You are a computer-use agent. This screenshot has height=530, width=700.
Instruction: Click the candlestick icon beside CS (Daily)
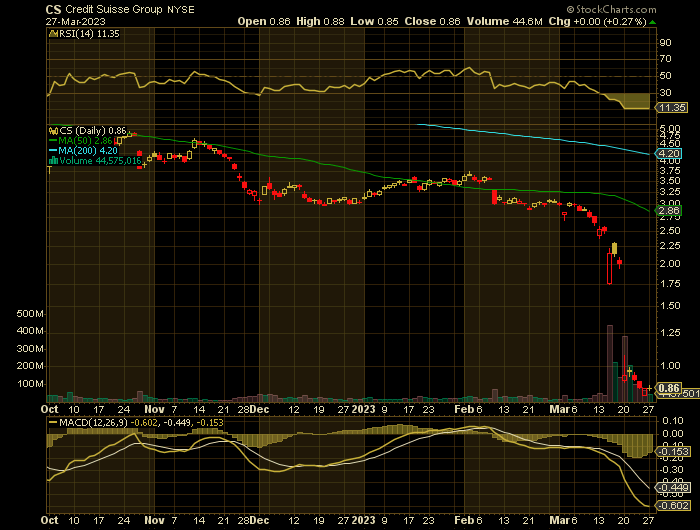pyautogui.click(x=53, y=131)
